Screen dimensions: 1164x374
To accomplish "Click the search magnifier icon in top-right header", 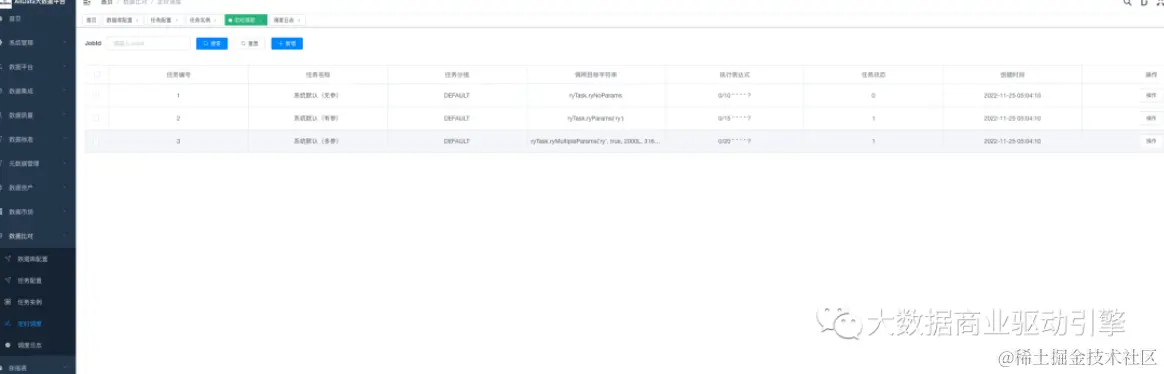I will pyautogui.click(x=1129, y=3).
